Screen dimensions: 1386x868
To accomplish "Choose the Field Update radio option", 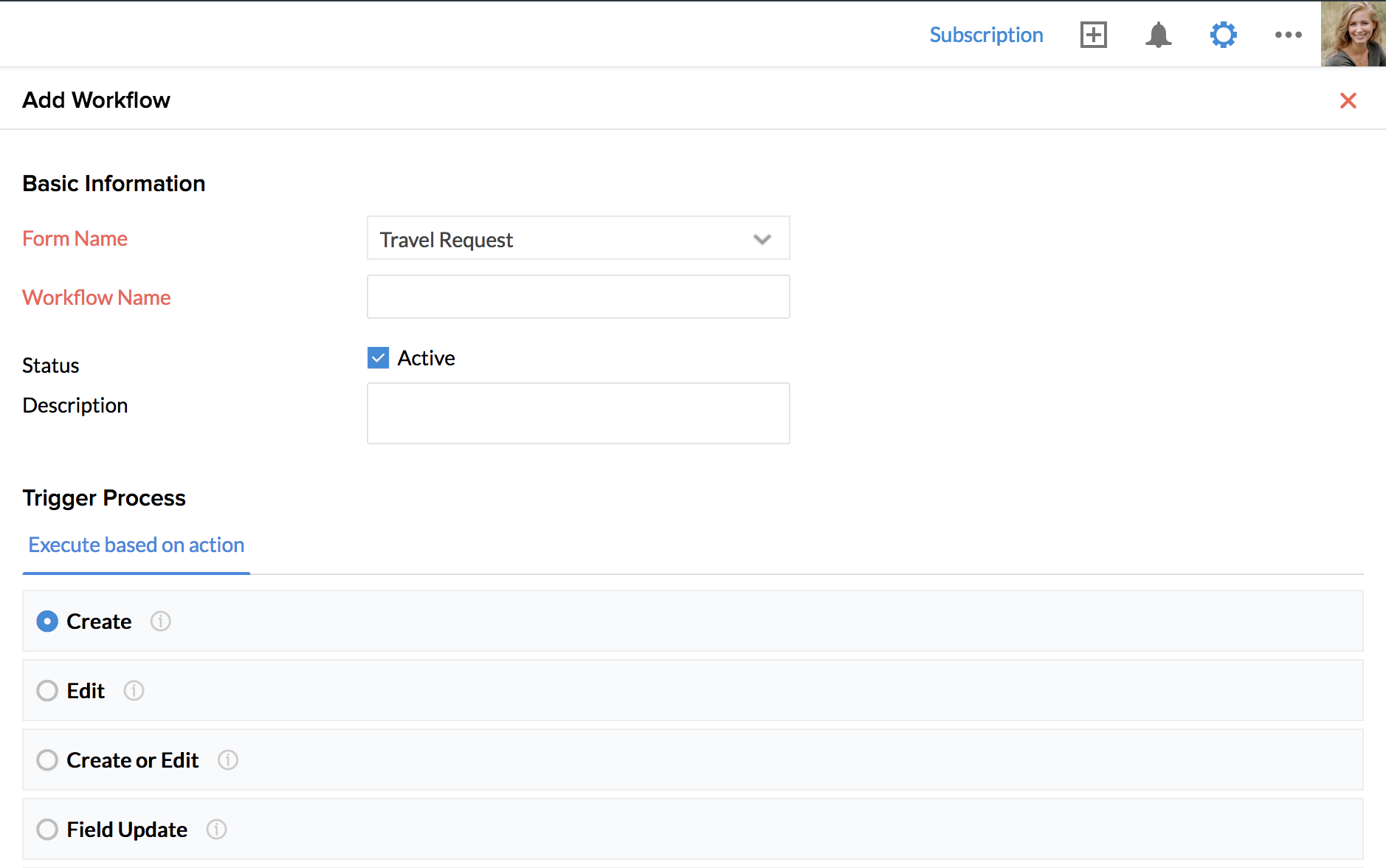I will coord(47,830).
